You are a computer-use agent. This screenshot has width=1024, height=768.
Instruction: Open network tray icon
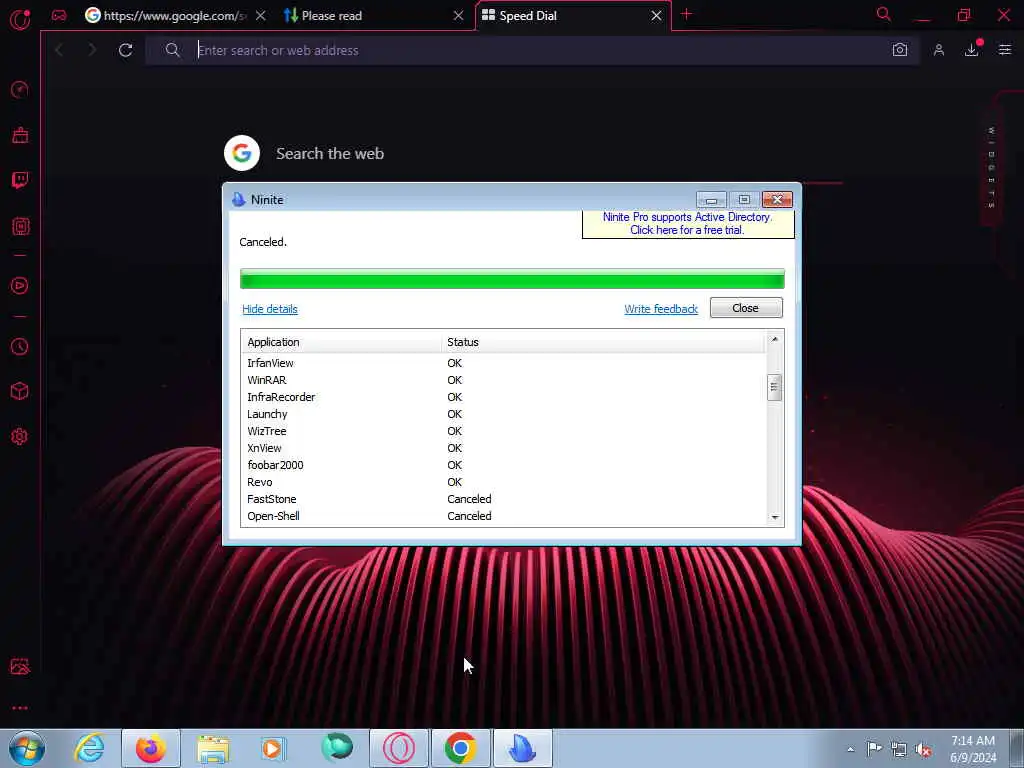point(899,750)
